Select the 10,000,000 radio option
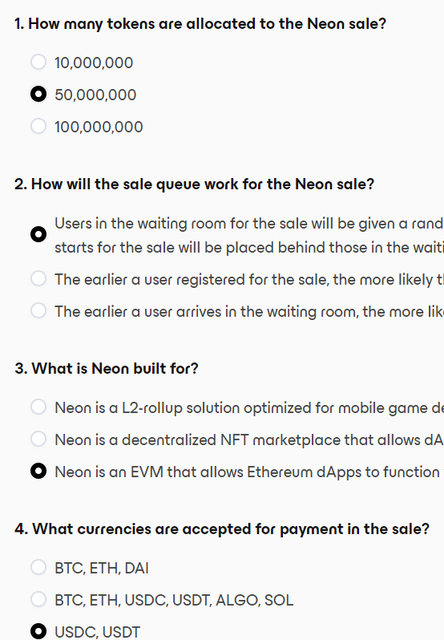 click(38, 62)
